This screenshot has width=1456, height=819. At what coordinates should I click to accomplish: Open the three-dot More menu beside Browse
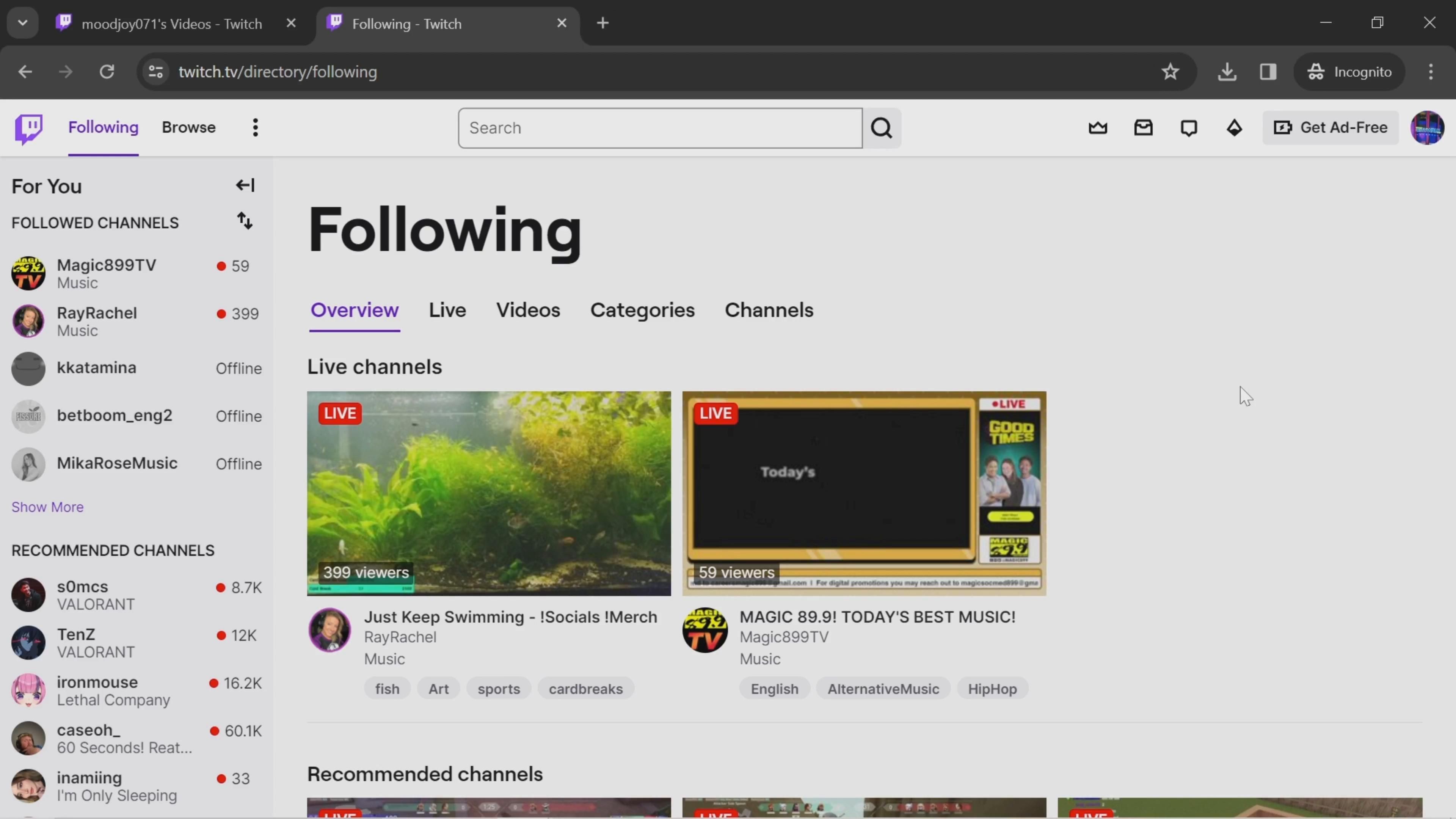coord(256,128)
